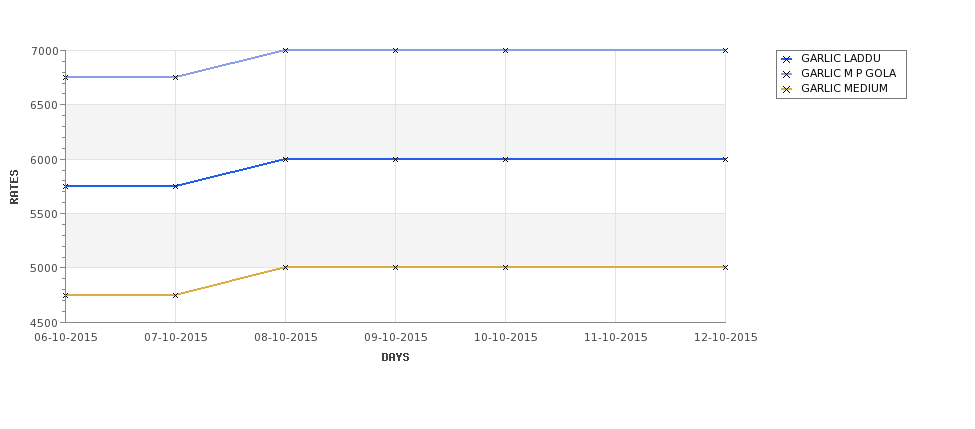Click the DAYS axis title
This screenshot has width=975, height=429.
click(x=395, y=358)
